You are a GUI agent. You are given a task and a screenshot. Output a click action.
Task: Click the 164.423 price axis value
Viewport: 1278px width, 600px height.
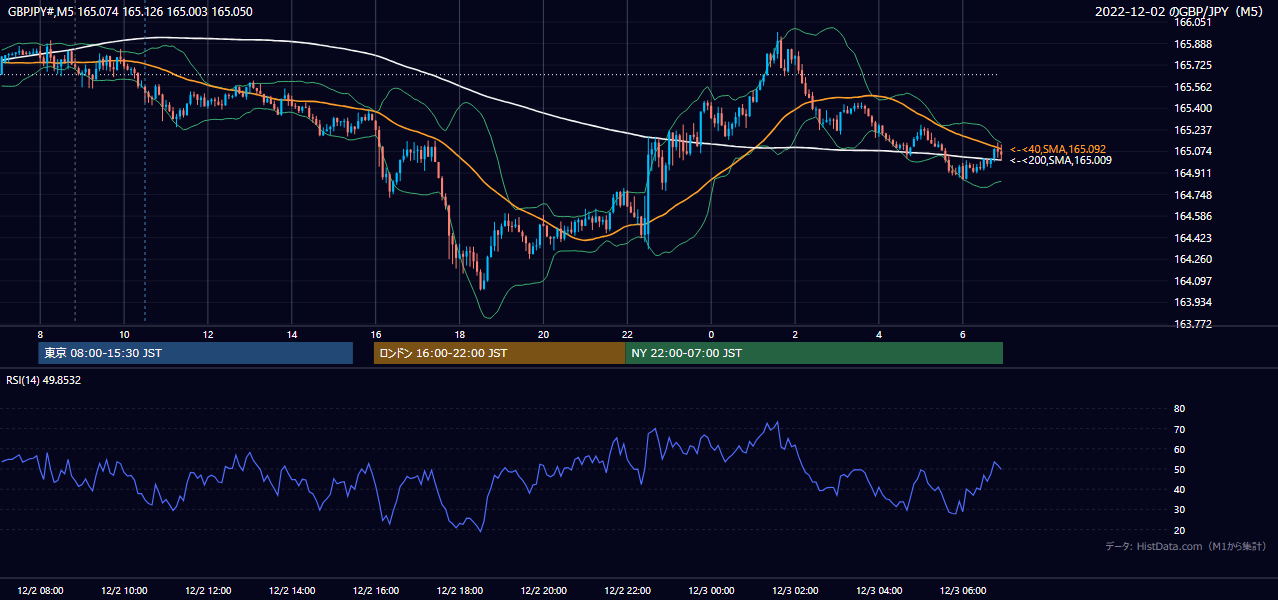click(x=1193, y=238)
